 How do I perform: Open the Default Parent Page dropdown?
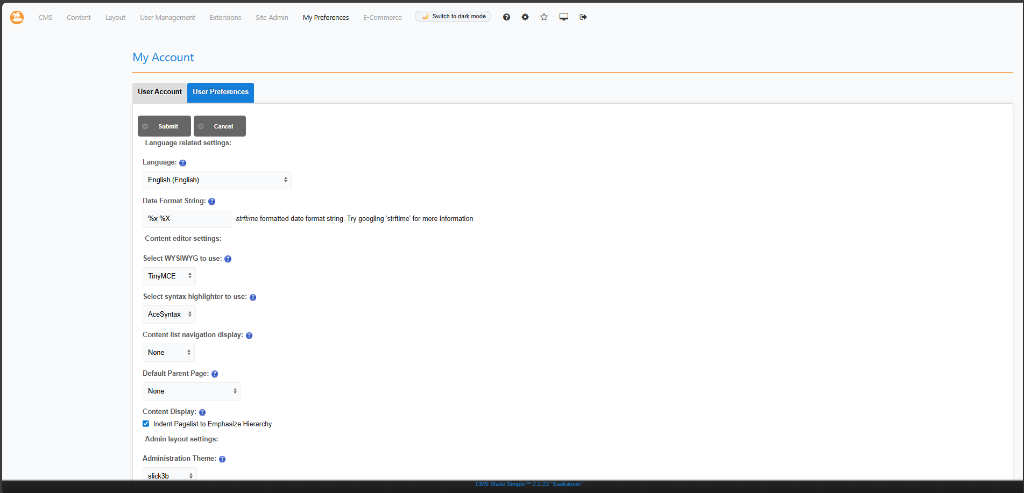click(192, 391)
